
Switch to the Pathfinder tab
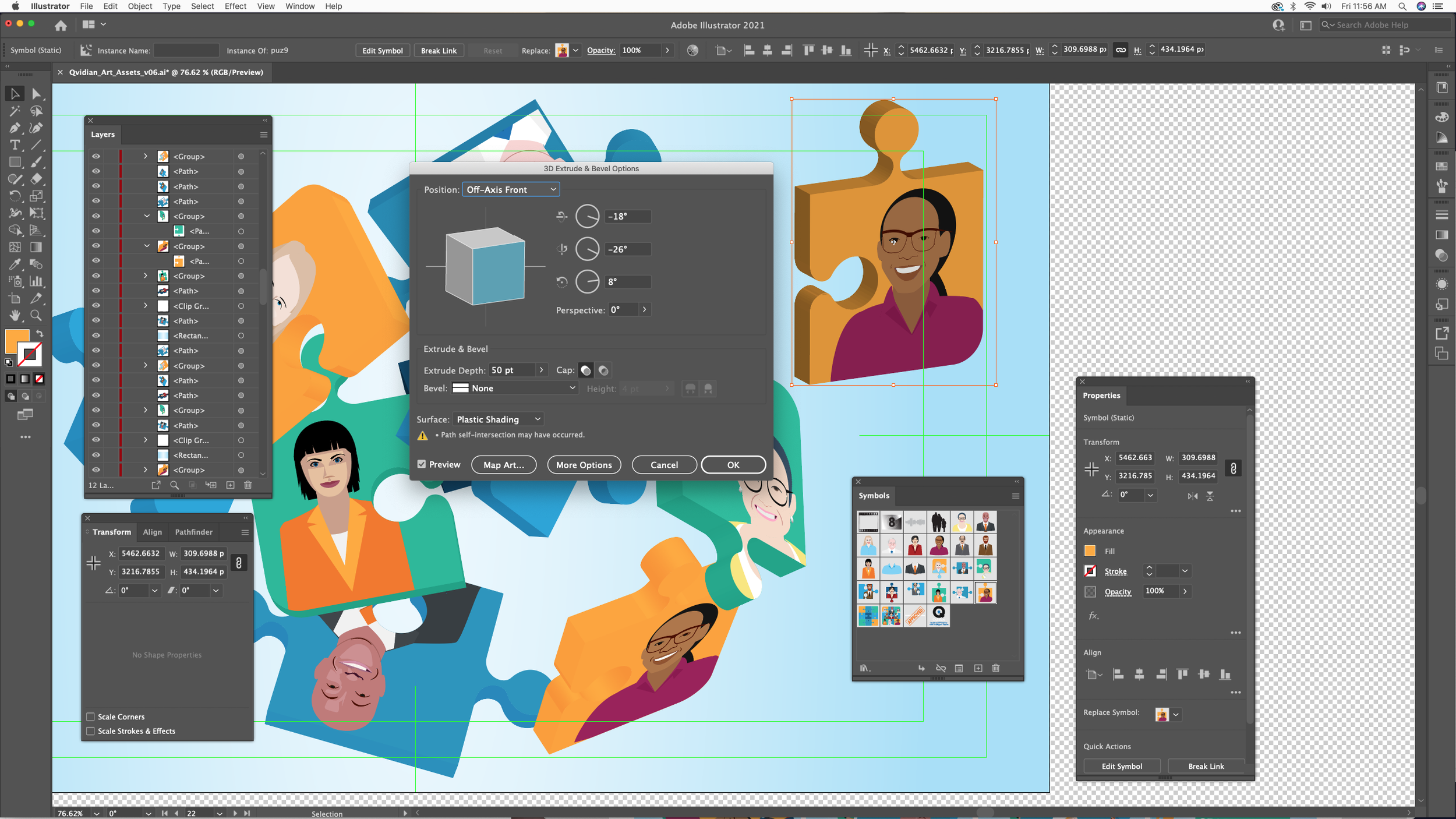click(193, 532)
